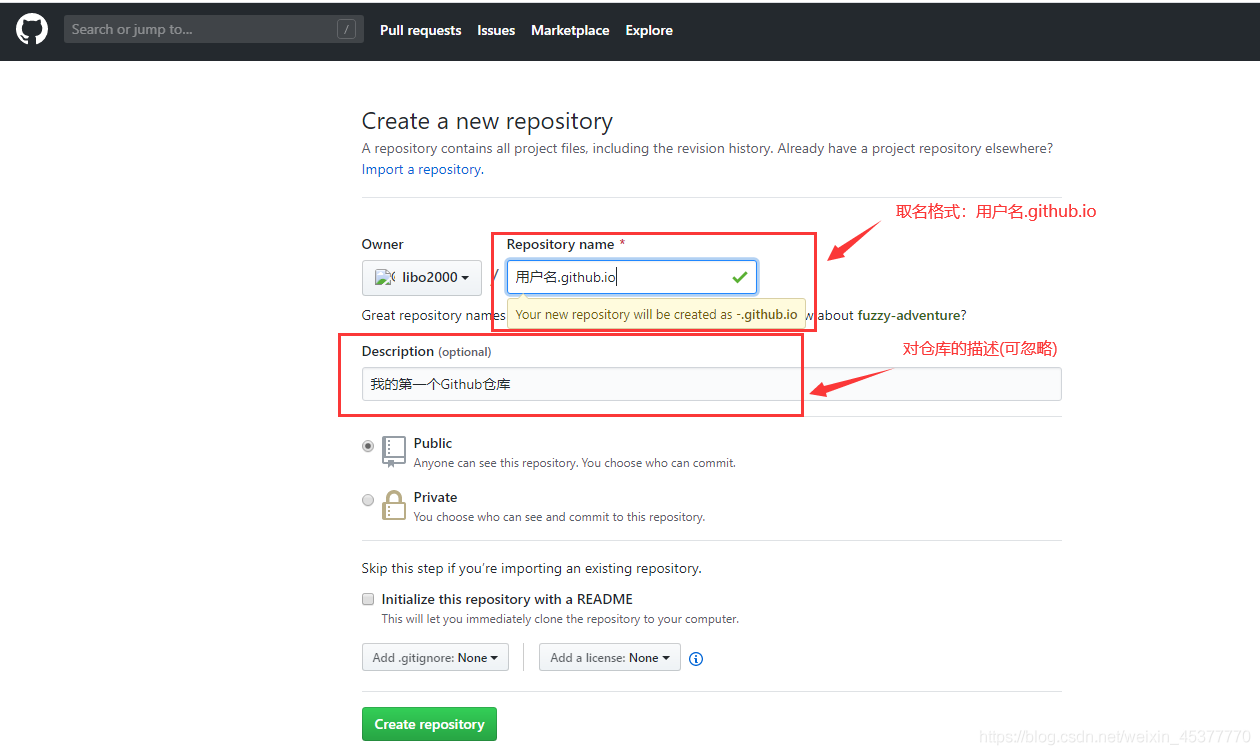
Task: Click 'Anyone can see this repository' text
Action: pyautogui.click(x=575, y=463)
